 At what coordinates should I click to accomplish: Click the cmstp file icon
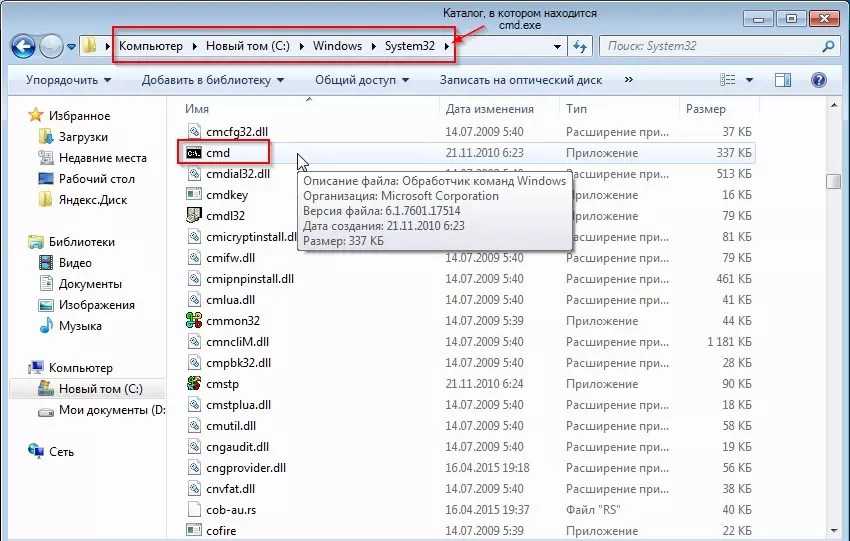[x=195, y=384]
